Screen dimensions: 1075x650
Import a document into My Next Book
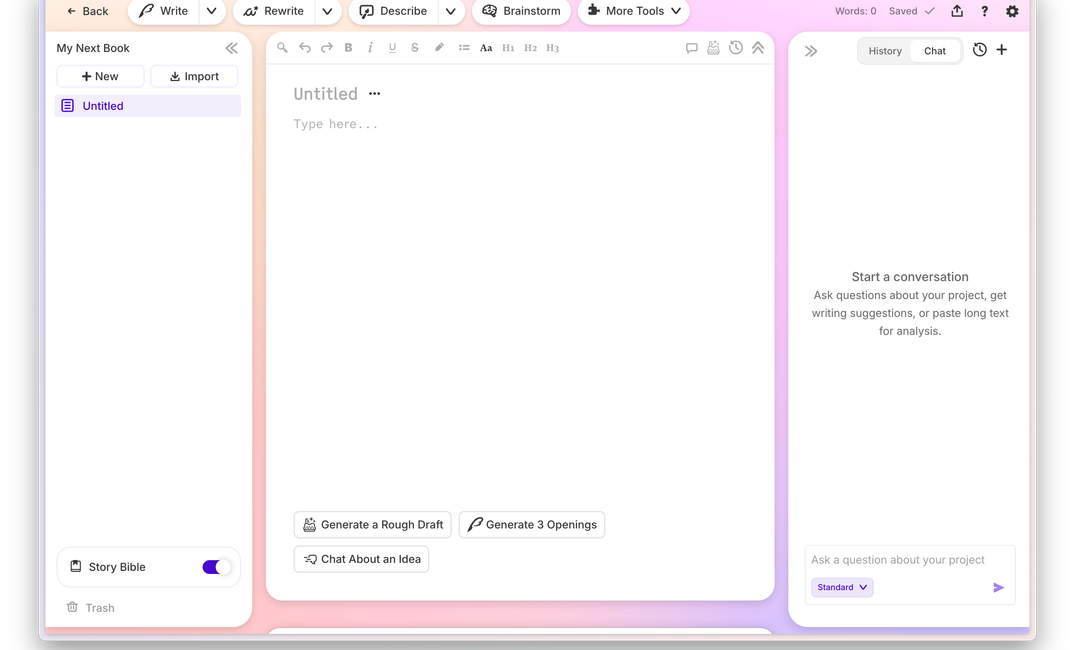click(x=194, y=76)
